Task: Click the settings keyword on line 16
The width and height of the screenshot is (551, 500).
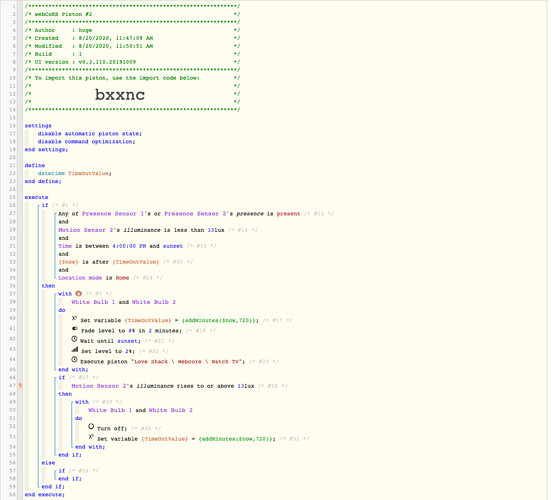Action: click(38, 126)
